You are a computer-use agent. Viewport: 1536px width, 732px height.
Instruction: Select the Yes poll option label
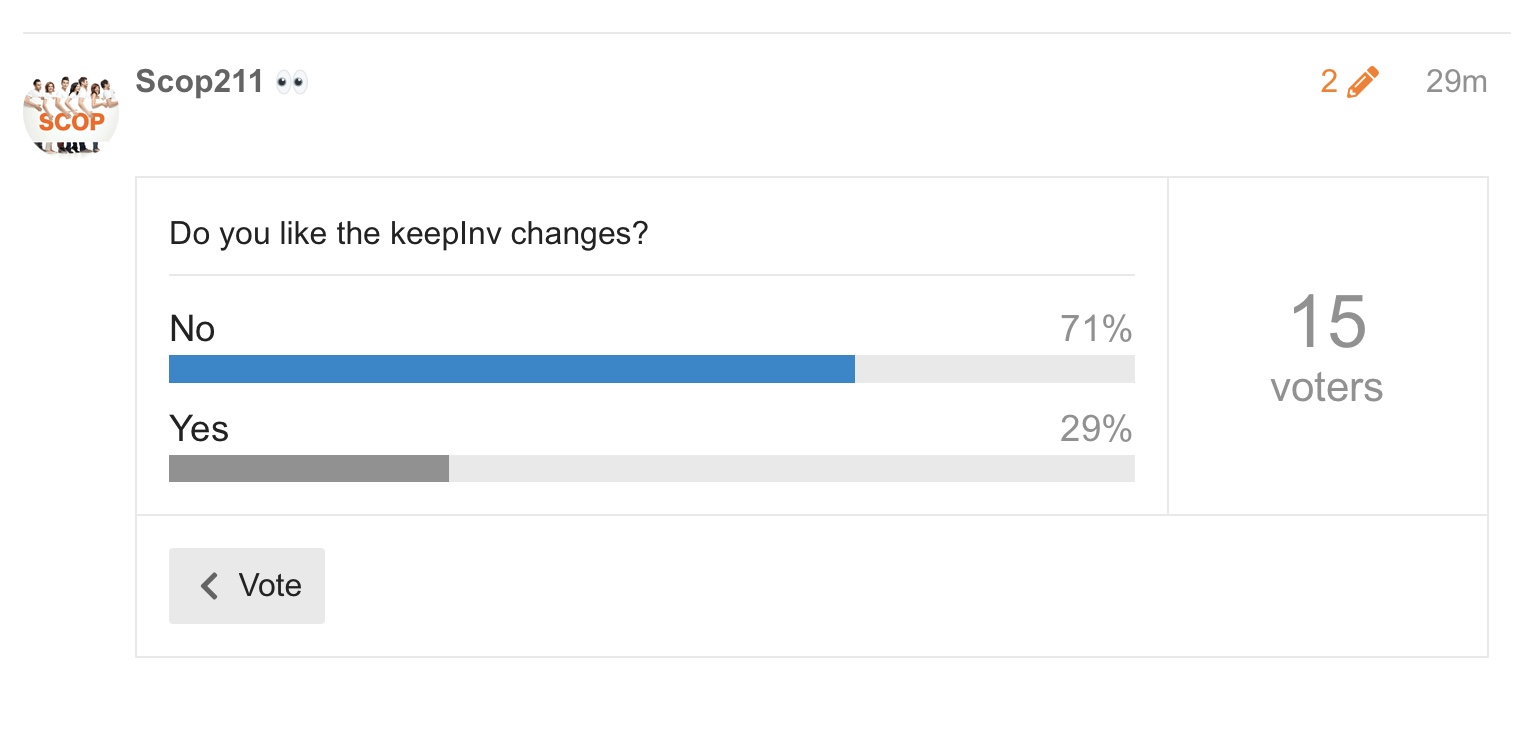[x=199, y=428]
